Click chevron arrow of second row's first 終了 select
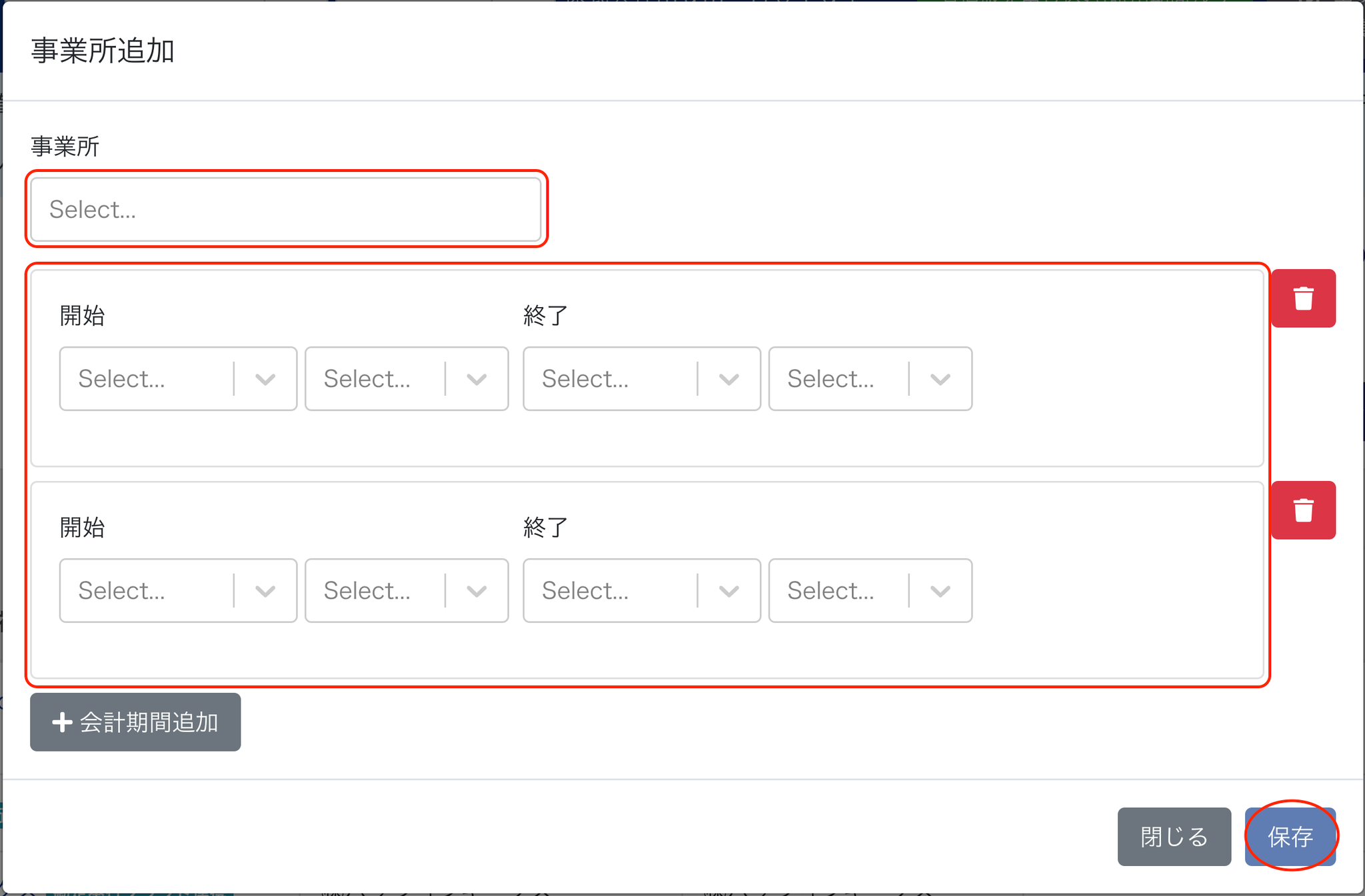This screenshot has height=896, width=1365. 729,592
